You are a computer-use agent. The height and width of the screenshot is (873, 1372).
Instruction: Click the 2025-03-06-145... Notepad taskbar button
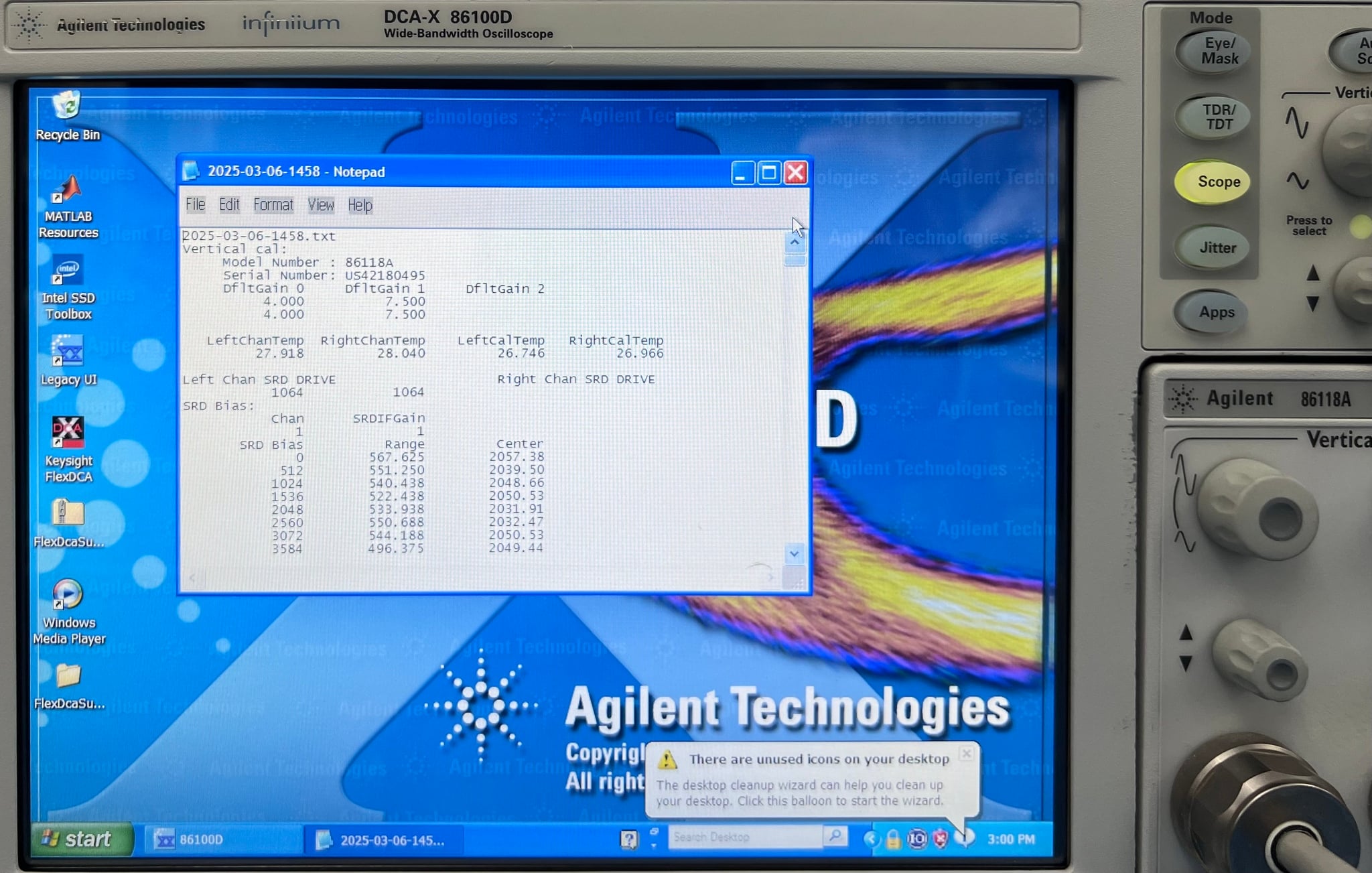[x=384, y=840]
